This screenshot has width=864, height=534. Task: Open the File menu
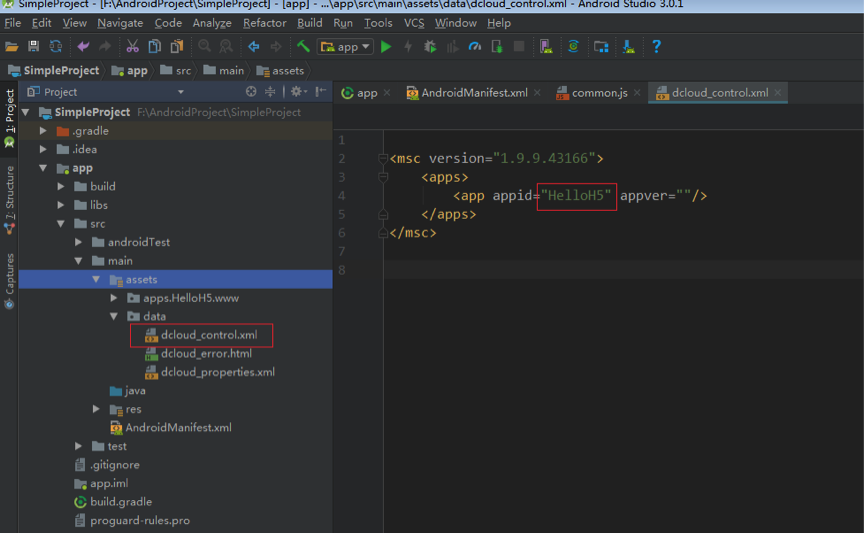12,23
